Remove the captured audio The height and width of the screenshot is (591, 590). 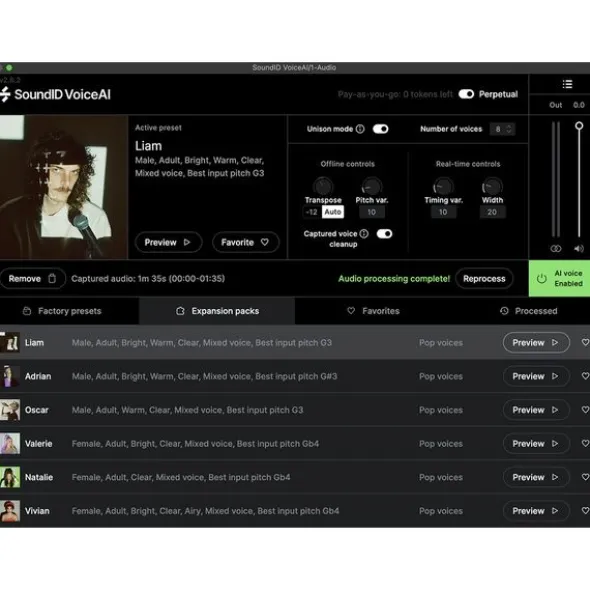33,279
